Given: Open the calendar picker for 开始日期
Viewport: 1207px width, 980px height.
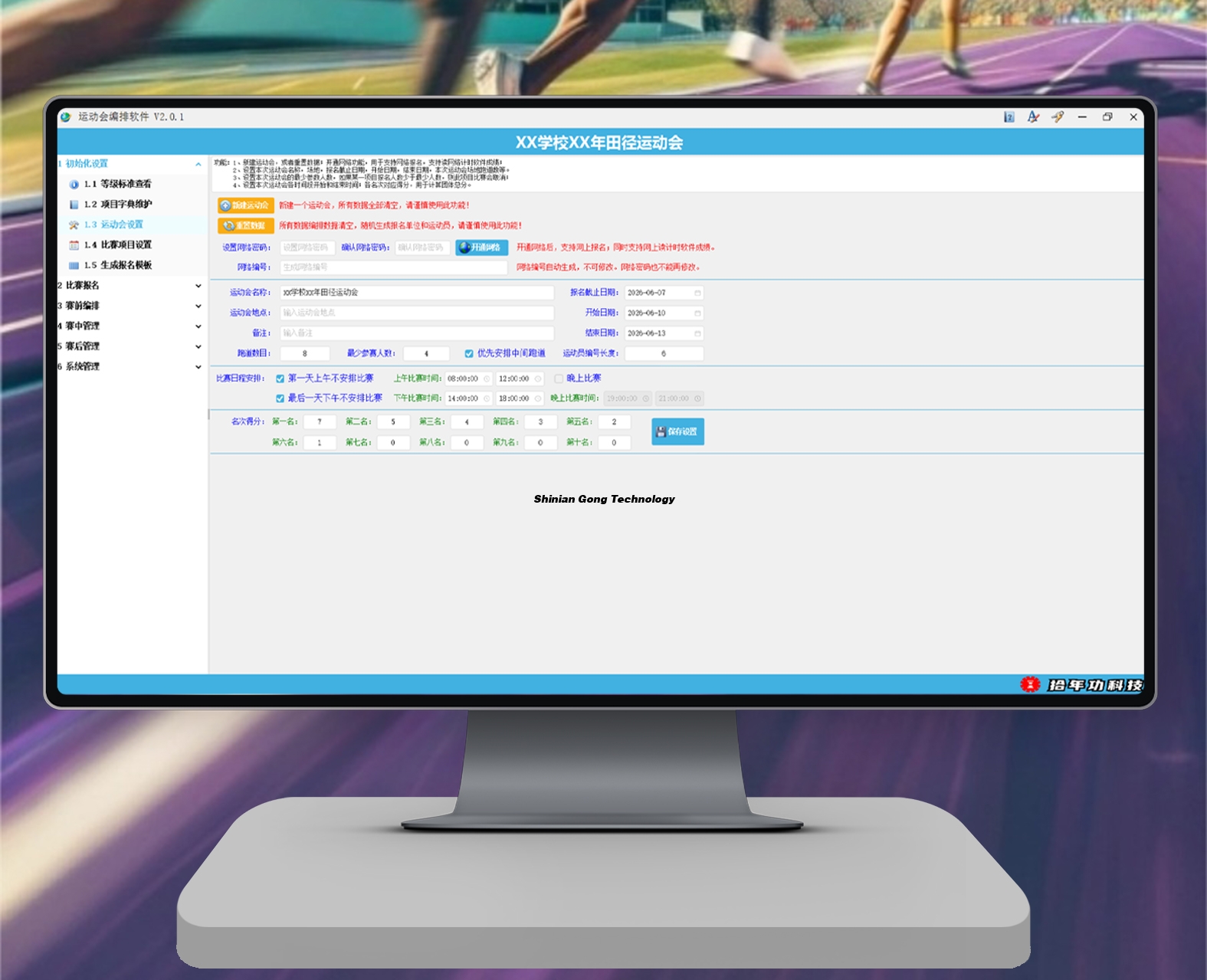Looking at the screenshot, I should pyautogui.click(x=697, y=313).
